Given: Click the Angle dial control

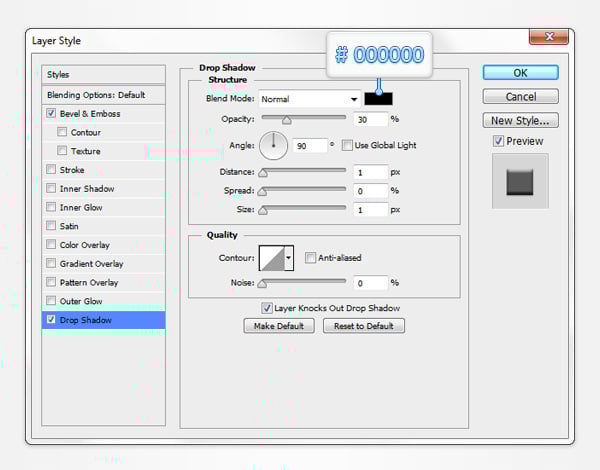Looking at the screenshot, I should point(273,146).
